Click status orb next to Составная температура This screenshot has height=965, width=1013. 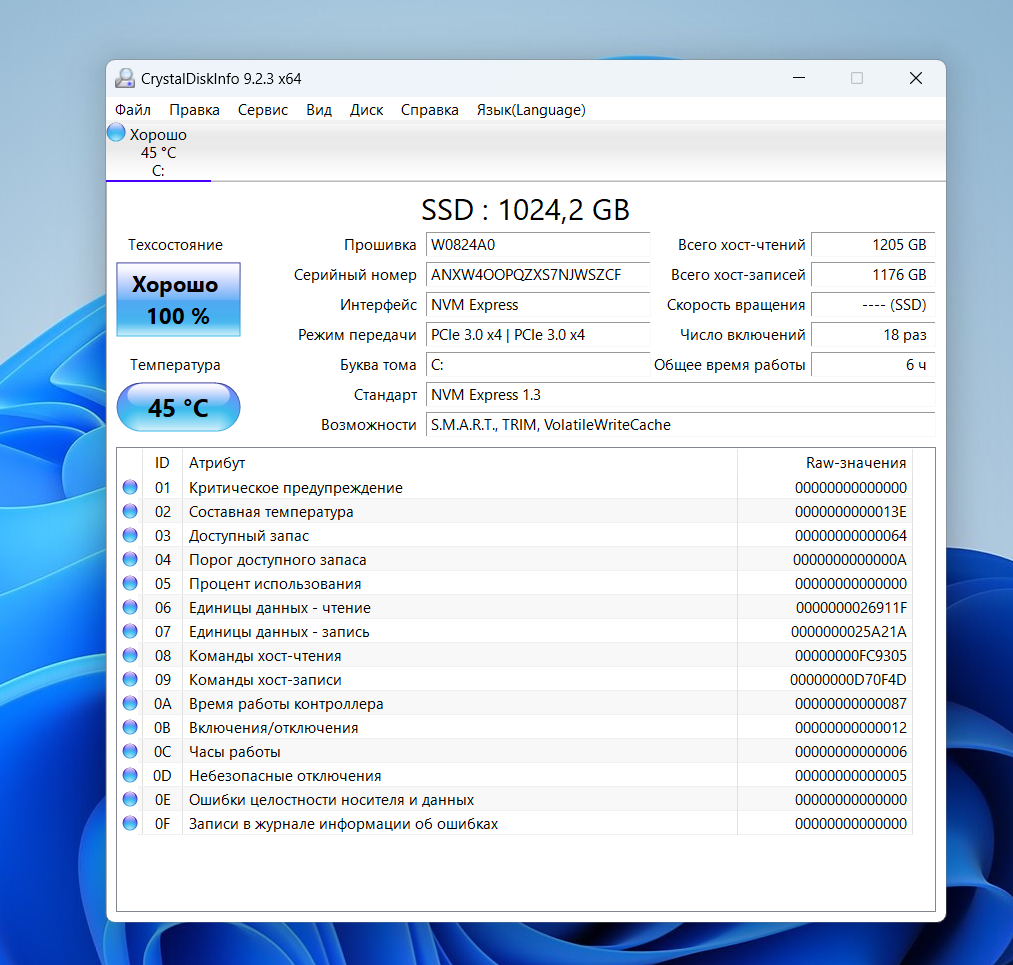[130, 512]
